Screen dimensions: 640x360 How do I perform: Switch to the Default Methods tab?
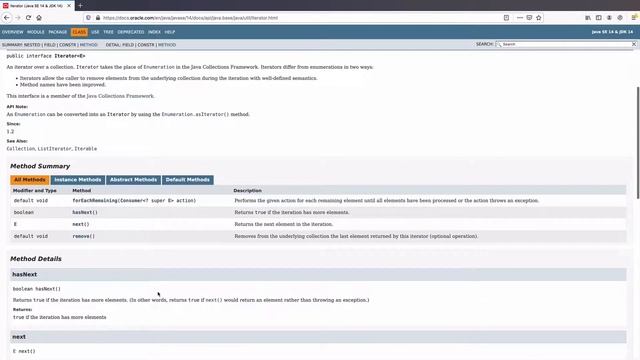pos(188,180)
